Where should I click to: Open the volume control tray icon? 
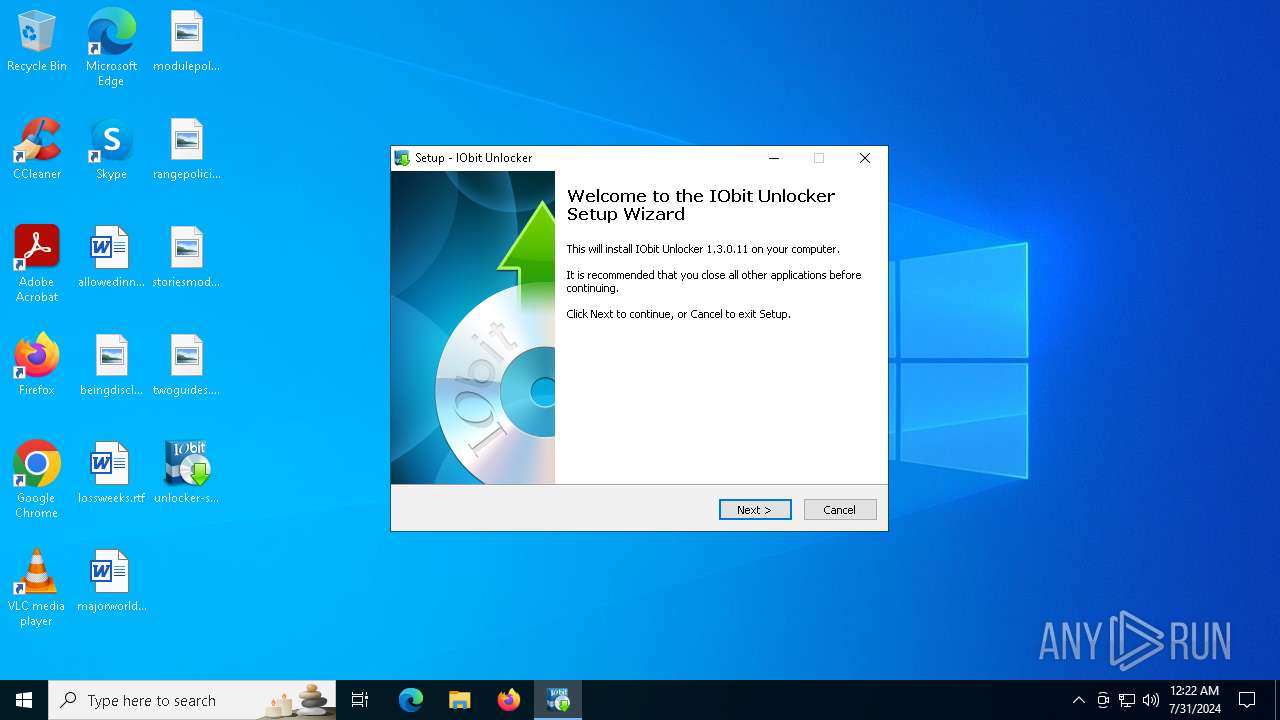tap(1150, 700)
